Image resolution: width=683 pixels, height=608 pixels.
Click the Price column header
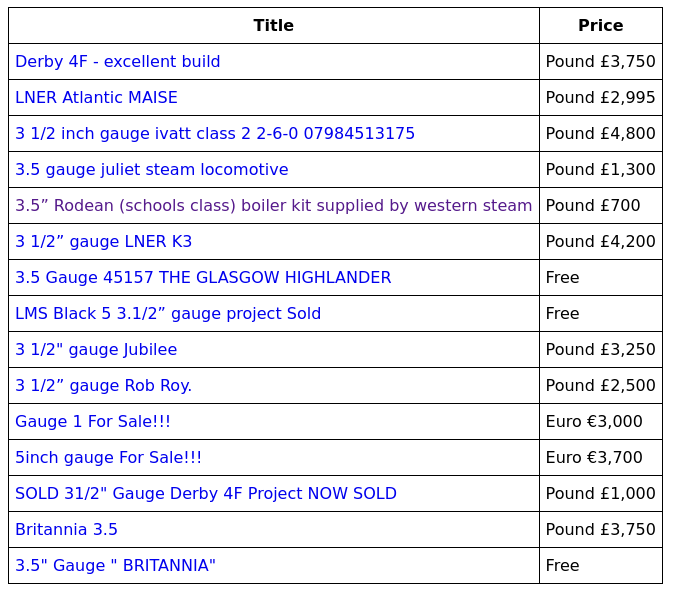click(x=600, y=26)
